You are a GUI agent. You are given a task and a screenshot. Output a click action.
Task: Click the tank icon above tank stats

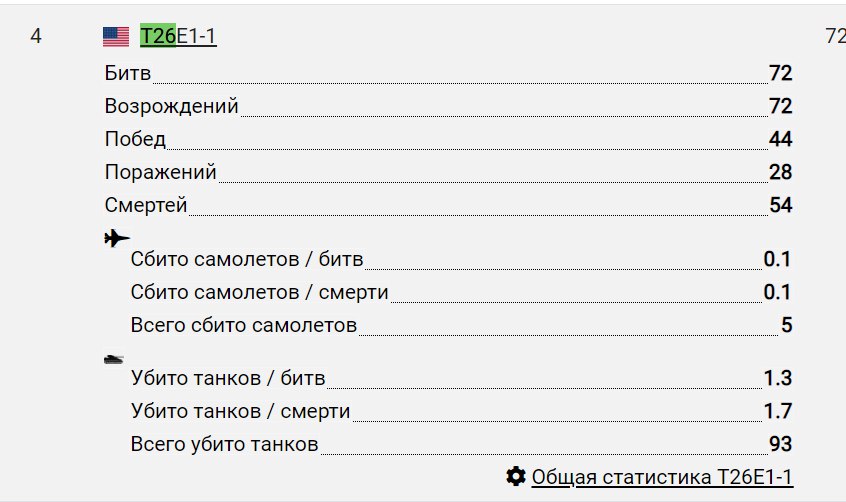pos(114,357)
